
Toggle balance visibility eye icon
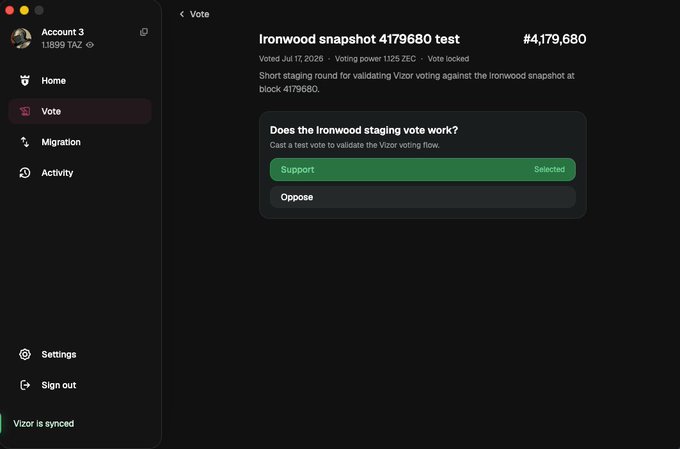pyautogui.click(x=90, y=45)
